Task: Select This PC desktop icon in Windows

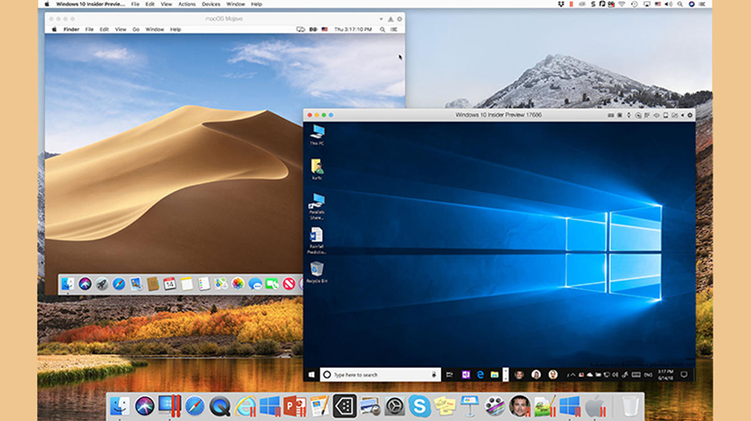Action: coord(317,135)
